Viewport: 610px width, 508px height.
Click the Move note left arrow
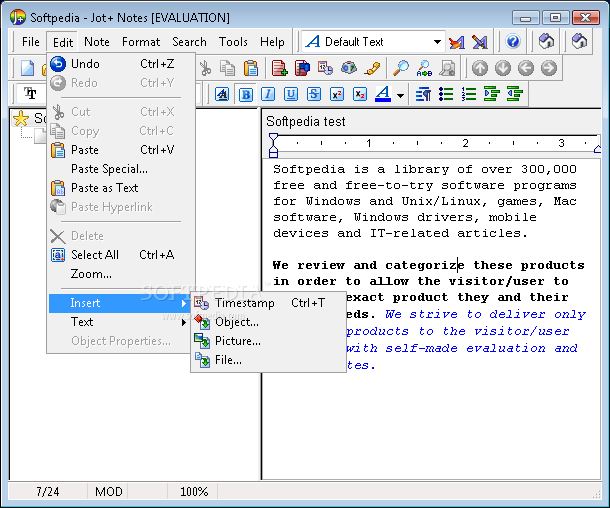526,68
